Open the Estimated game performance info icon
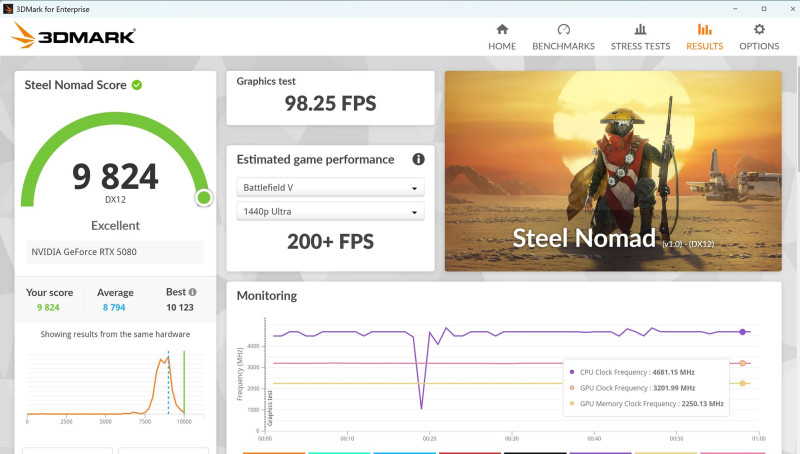Image resolution: width=800 pixels, height=454 pixels. pos(418,159)
